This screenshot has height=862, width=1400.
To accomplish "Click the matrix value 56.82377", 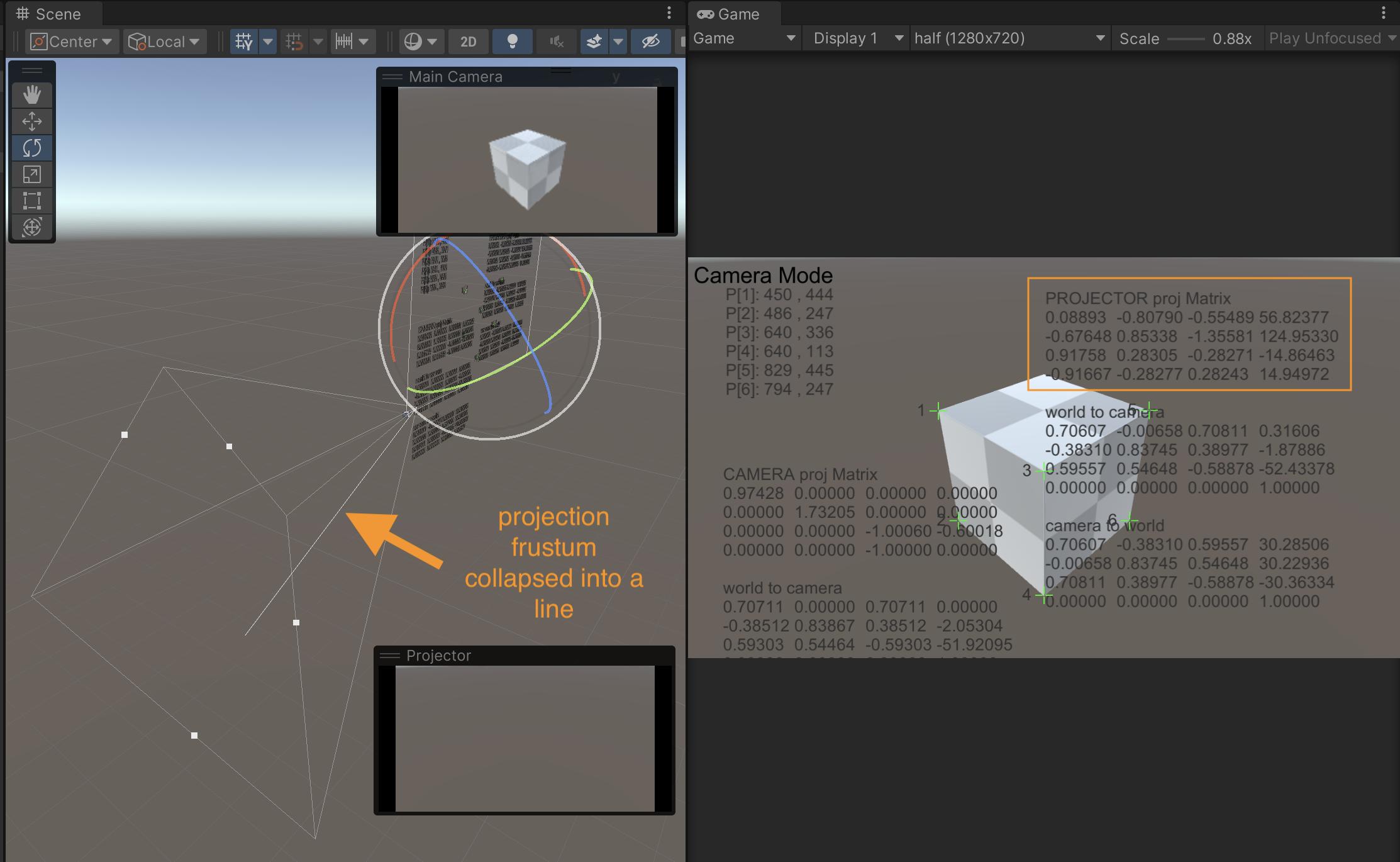I will tap(1294, 317).
